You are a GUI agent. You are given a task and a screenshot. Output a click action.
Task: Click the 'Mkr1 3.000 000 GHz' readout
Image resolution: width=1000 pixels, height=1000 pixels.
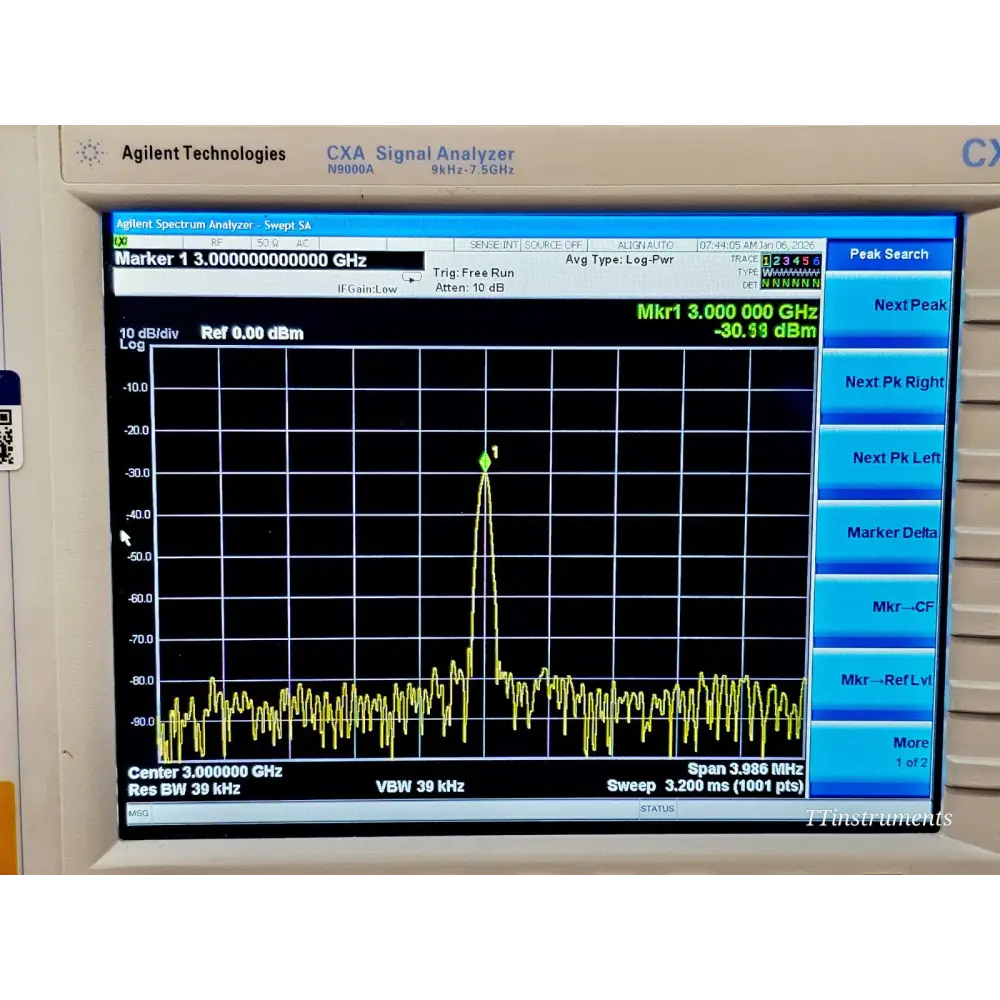pyautogui.click(x=727, y=312)
